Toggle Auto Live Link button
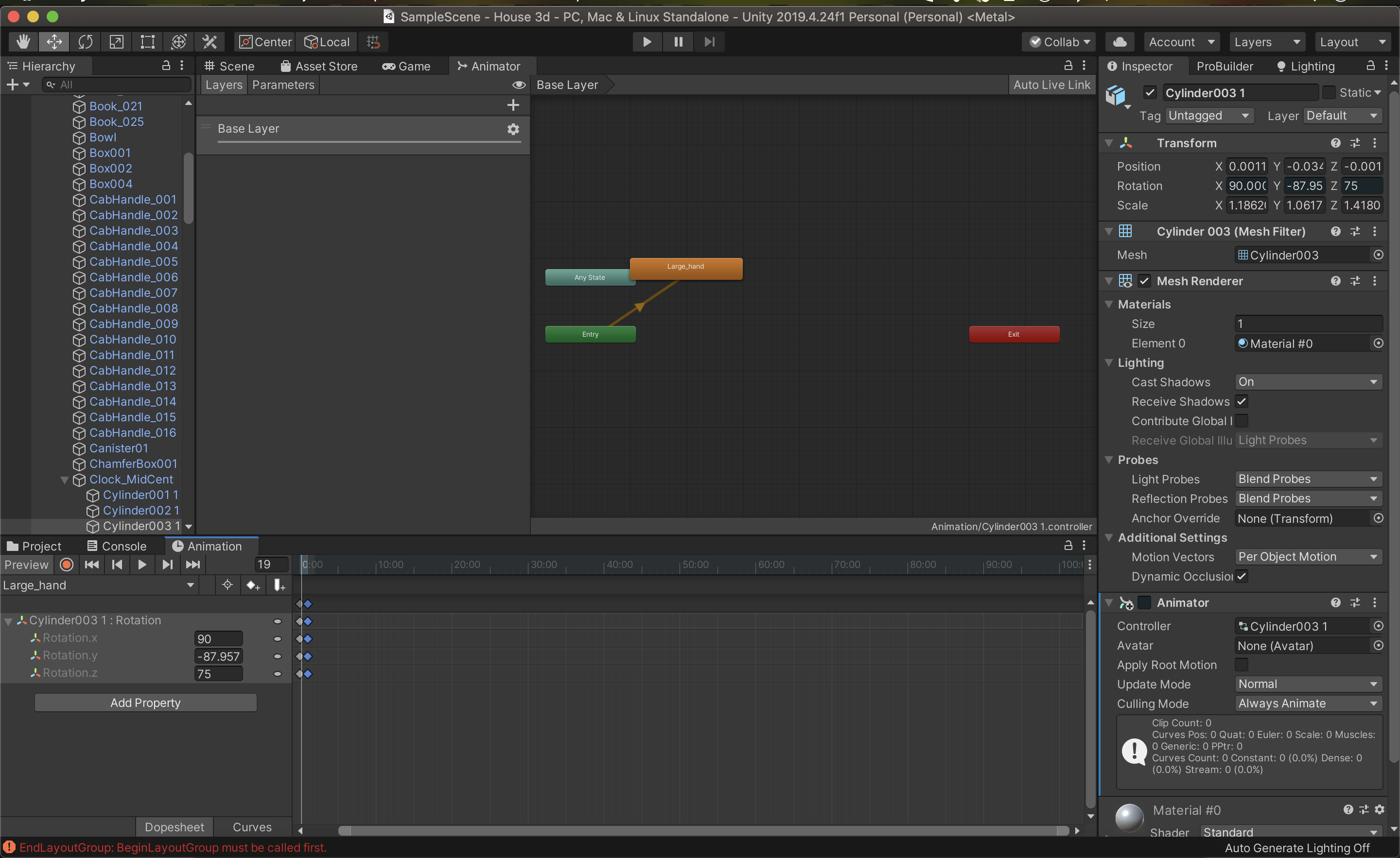 (x=1052, y=85)
